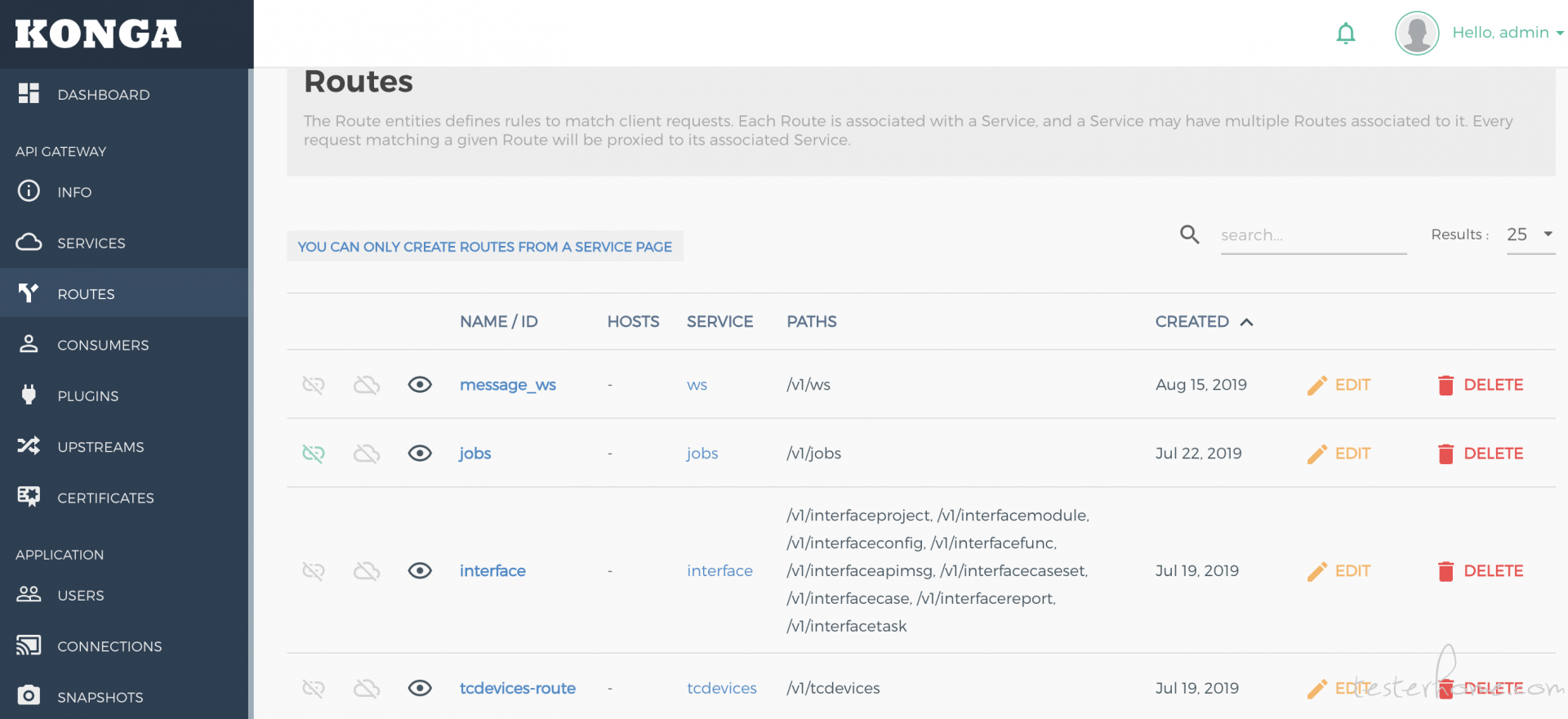
Task: Click the search magnifier icon
Action: pos(1189,234)
